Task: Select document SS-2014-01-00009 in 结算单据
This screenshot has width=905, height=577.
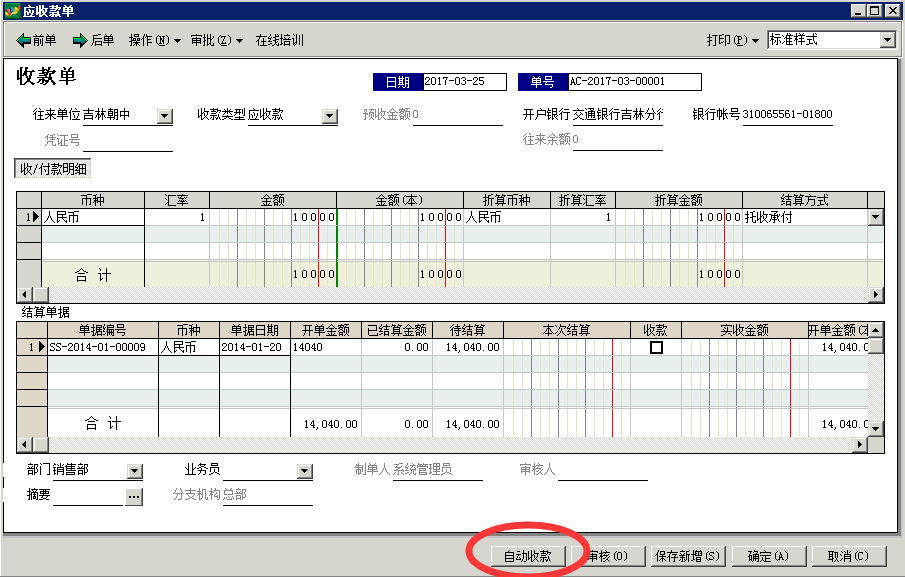Action: tap(102, 347)
